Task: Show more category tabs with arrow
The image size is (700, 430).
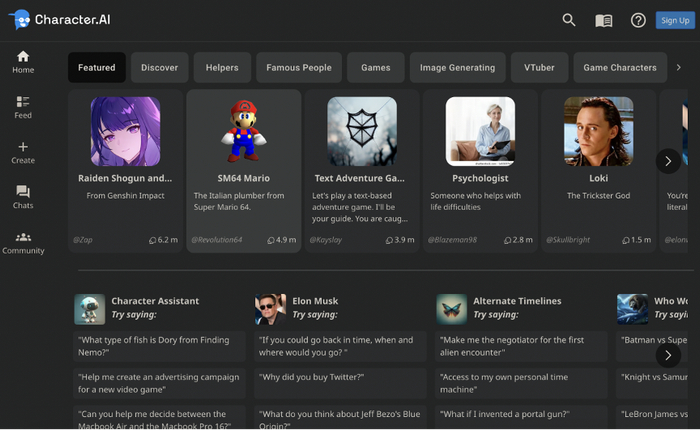Action: click(679, 67)
